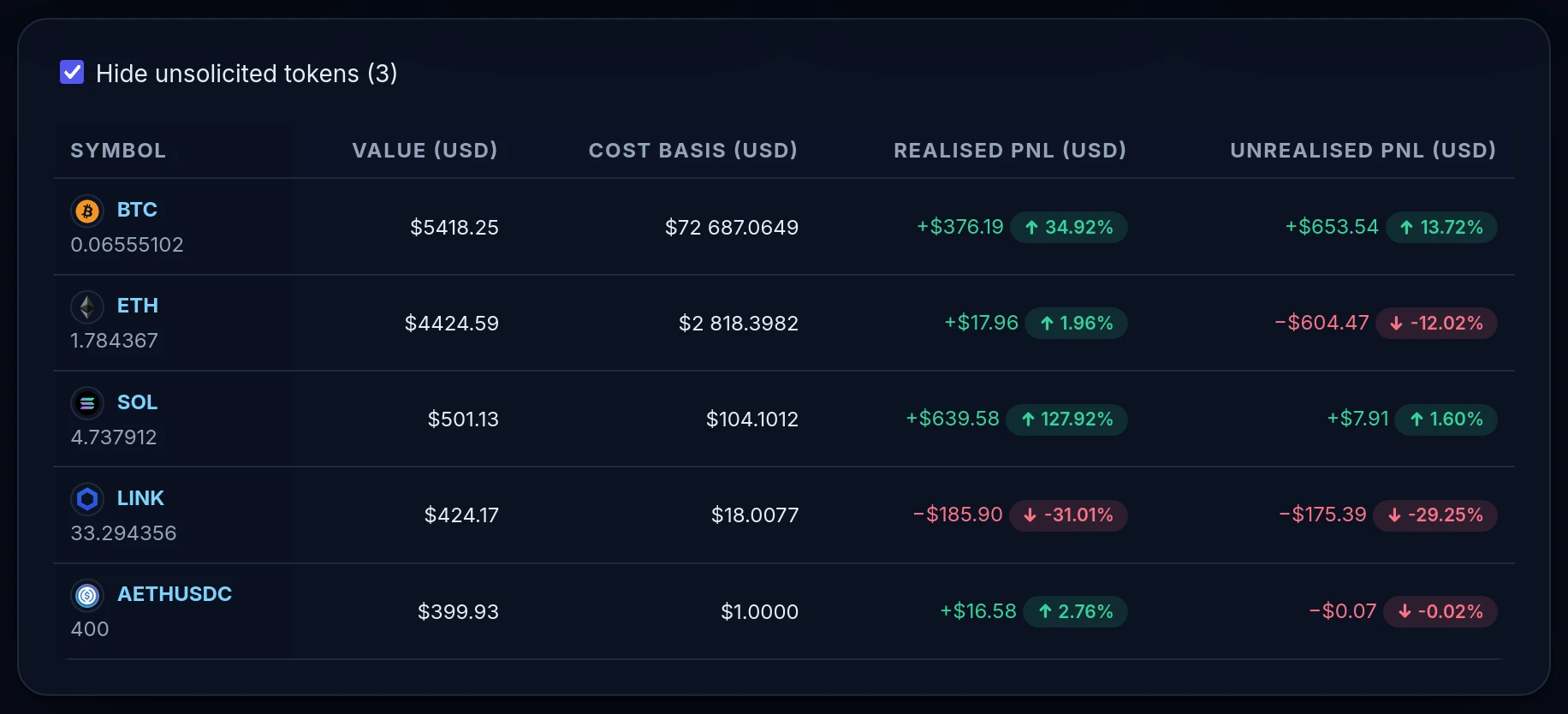This screenshot has height=714, width=1568.
Task: Select LINK cost basis $18.0077
Action: click(755, 515)
